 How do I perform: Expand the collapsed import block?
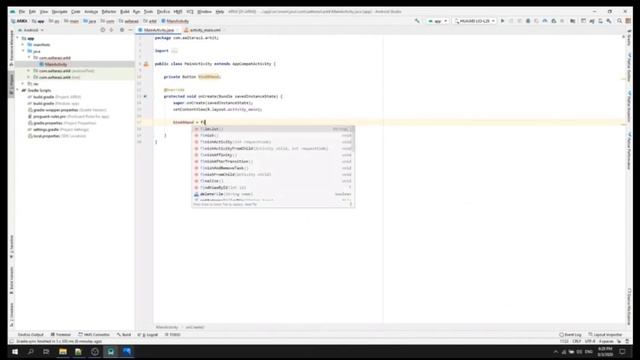[174, 51]
